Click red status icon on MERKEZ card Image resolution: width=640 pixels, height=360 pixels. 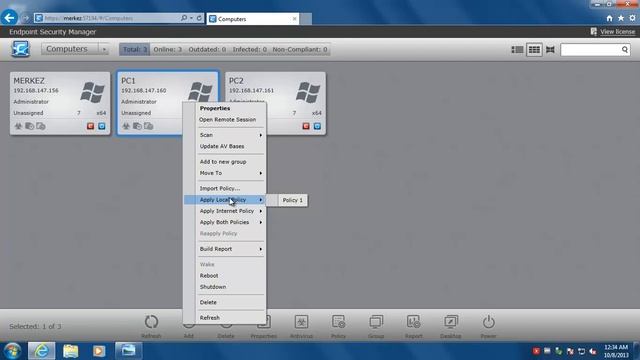click(x=90, y=126)
